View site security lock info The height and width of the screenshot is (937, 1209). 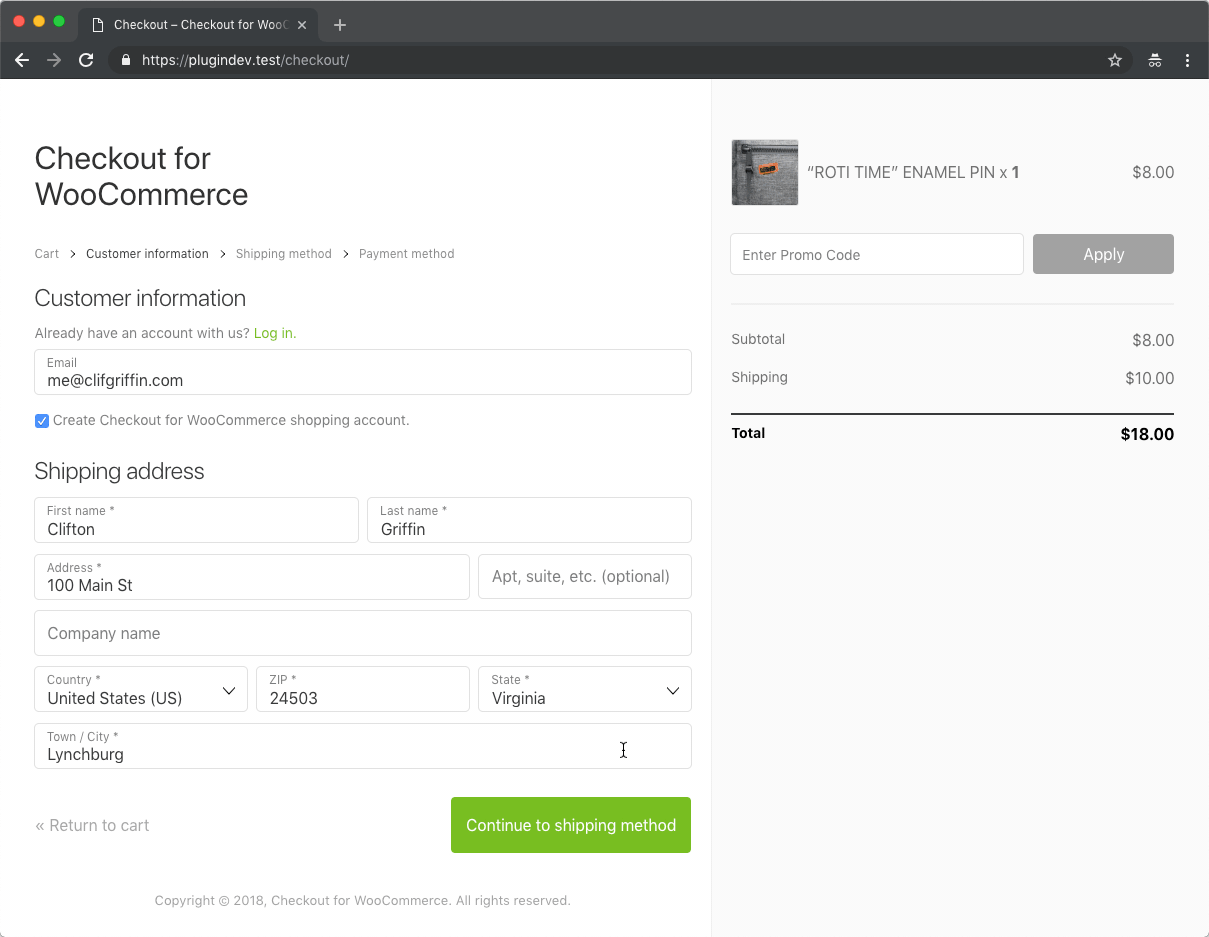[125, 60]
